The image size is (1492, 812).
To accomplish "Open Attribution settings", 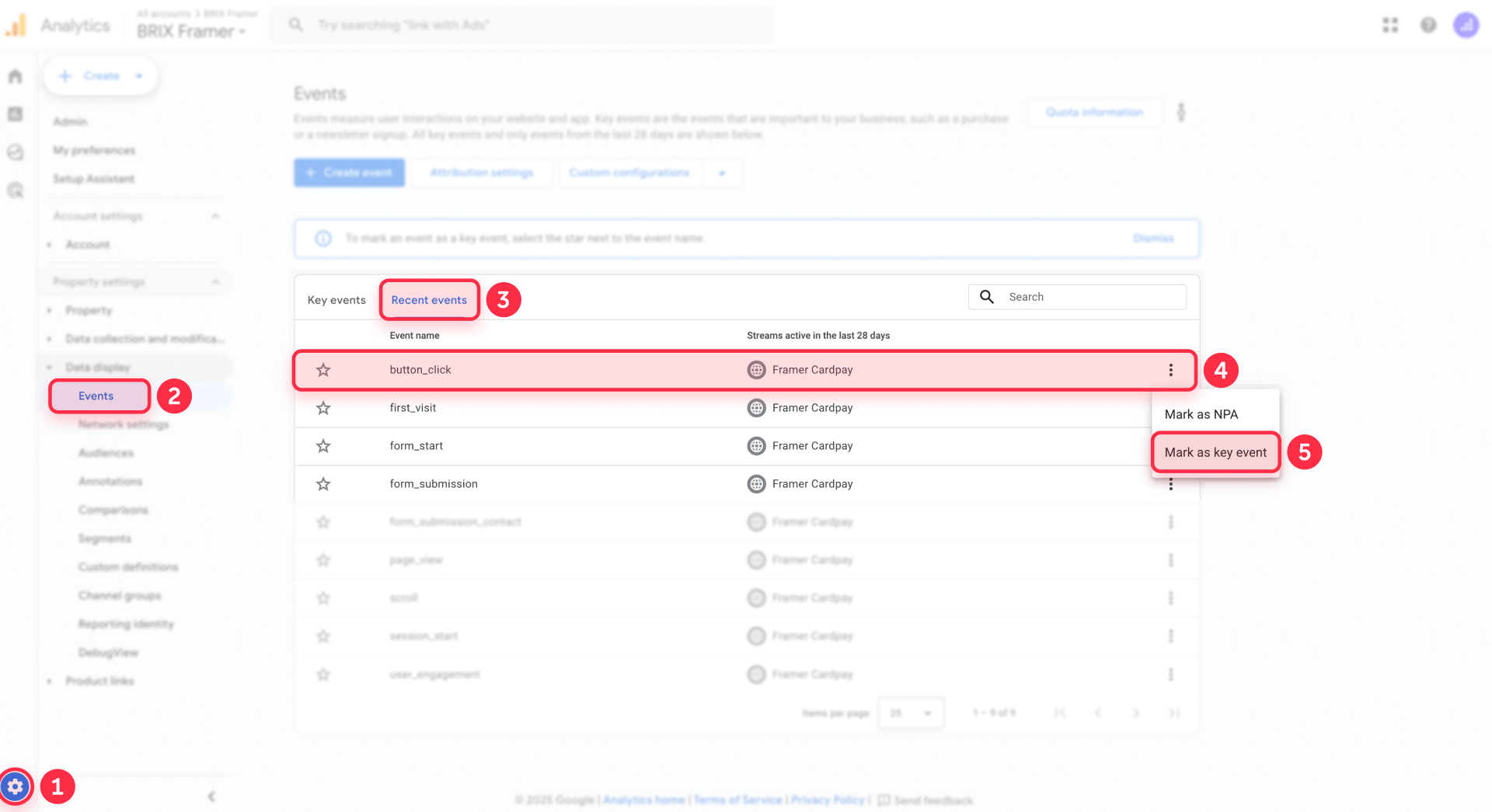I will pos(482,173).
